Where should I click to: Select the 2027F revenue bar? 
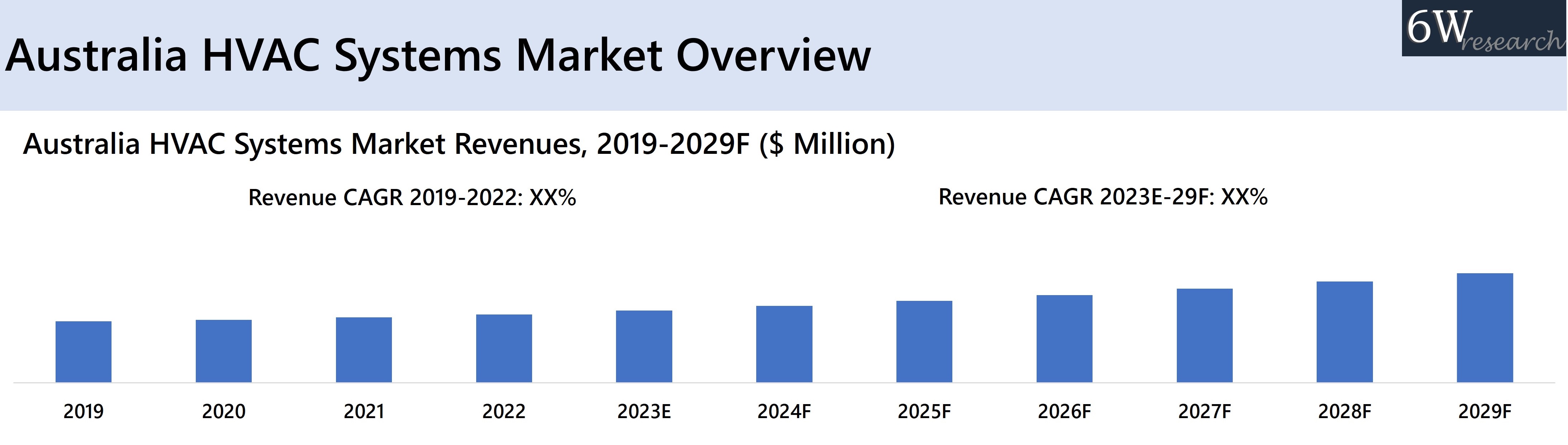(1204, 335)
